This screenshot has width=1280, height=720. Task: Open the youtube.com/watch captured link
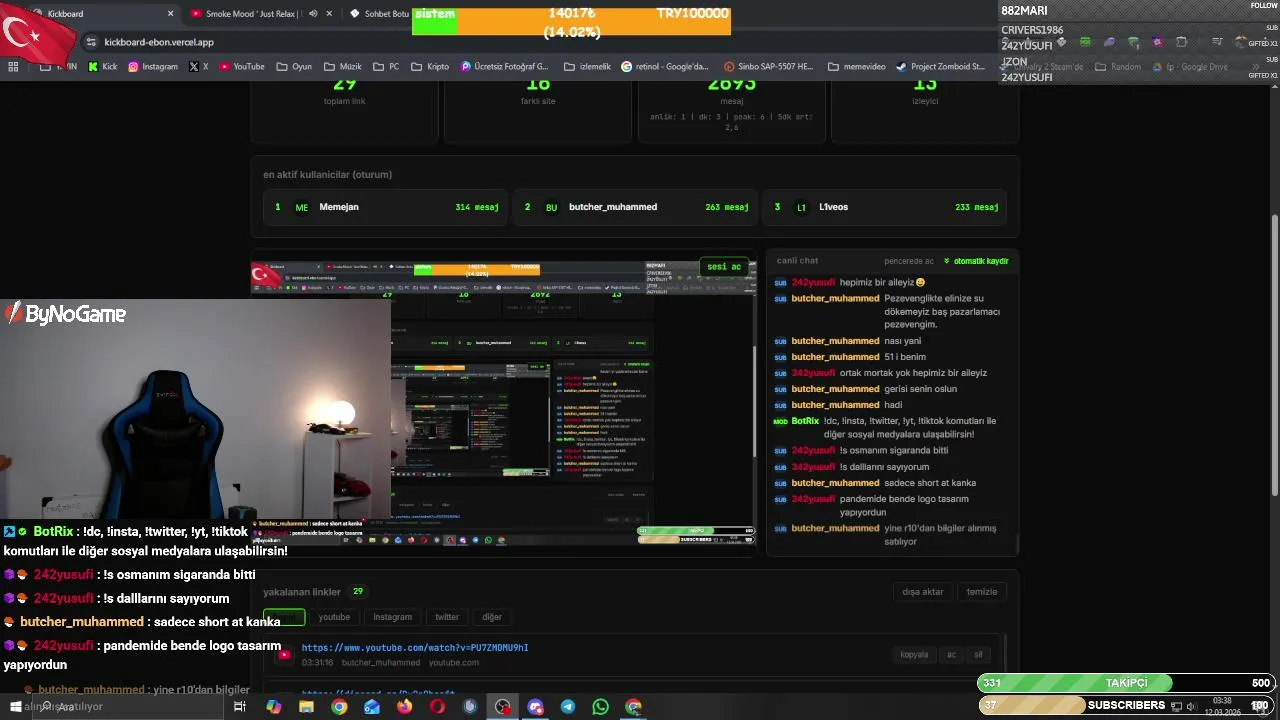click(x=415, y=648)
